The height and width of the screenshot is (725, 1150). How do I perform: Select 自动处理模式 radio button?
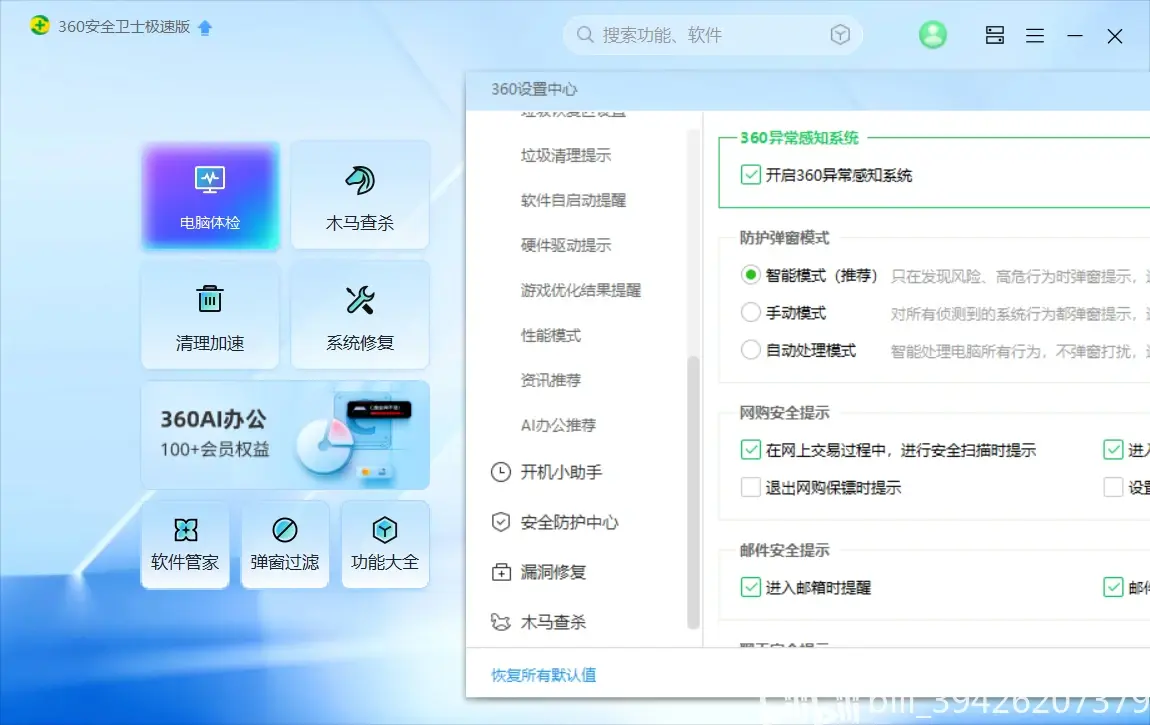750,350
